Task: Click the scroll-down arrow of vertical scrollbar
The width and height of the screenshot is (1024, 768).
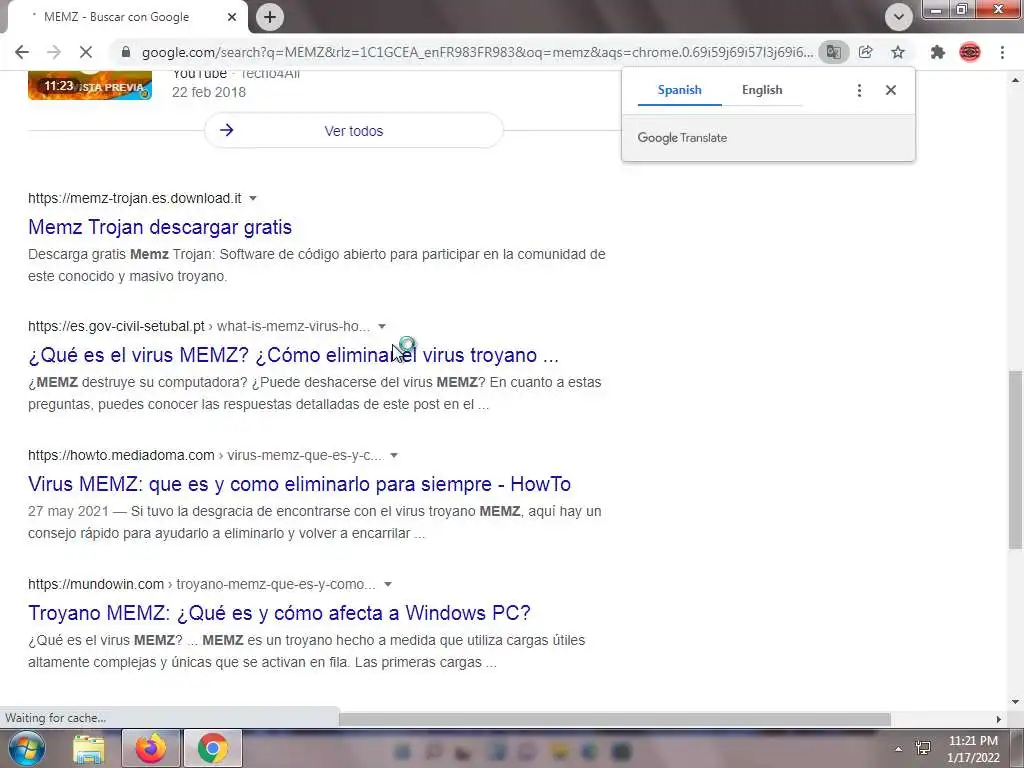Action: coord(1015,701)
